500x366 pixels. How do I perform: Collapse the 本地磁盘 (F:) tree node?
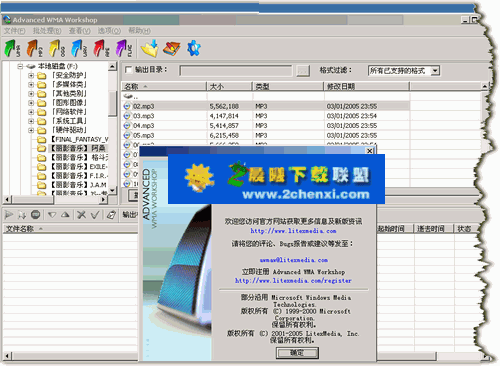coord(20,66)
